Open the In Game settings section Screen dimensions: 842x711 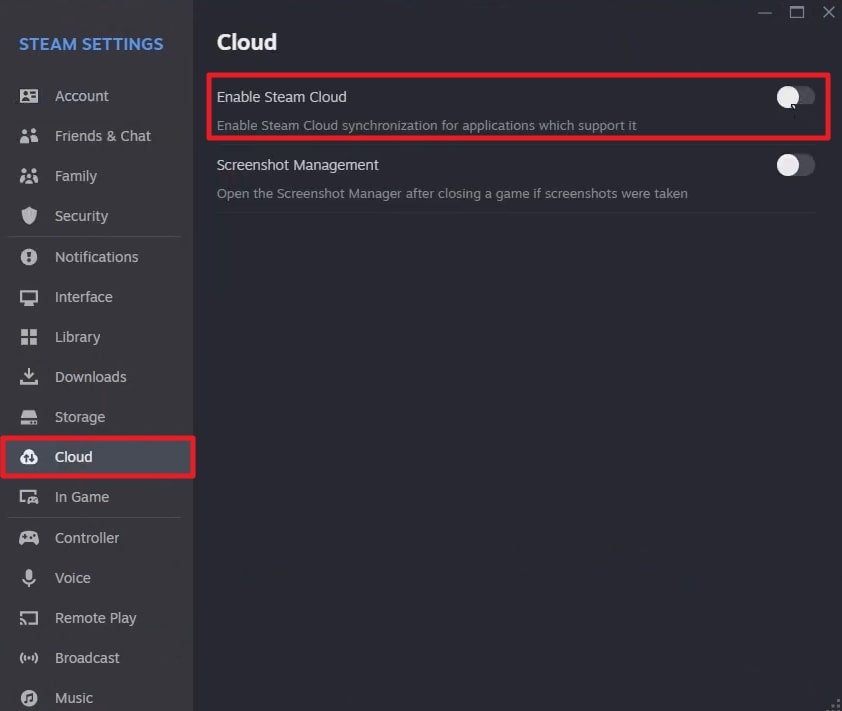pyautogui.click(x=81, y=497)
